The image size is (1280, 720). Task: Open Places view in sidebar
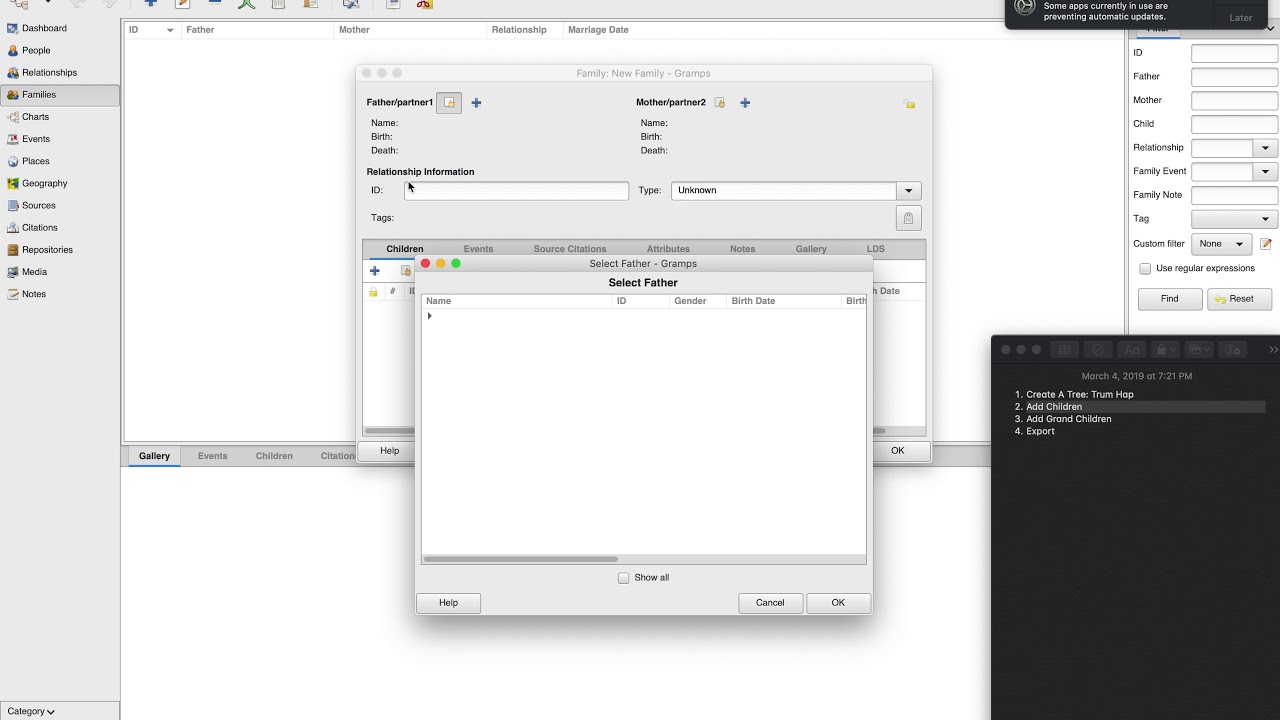tap(35, 161)
